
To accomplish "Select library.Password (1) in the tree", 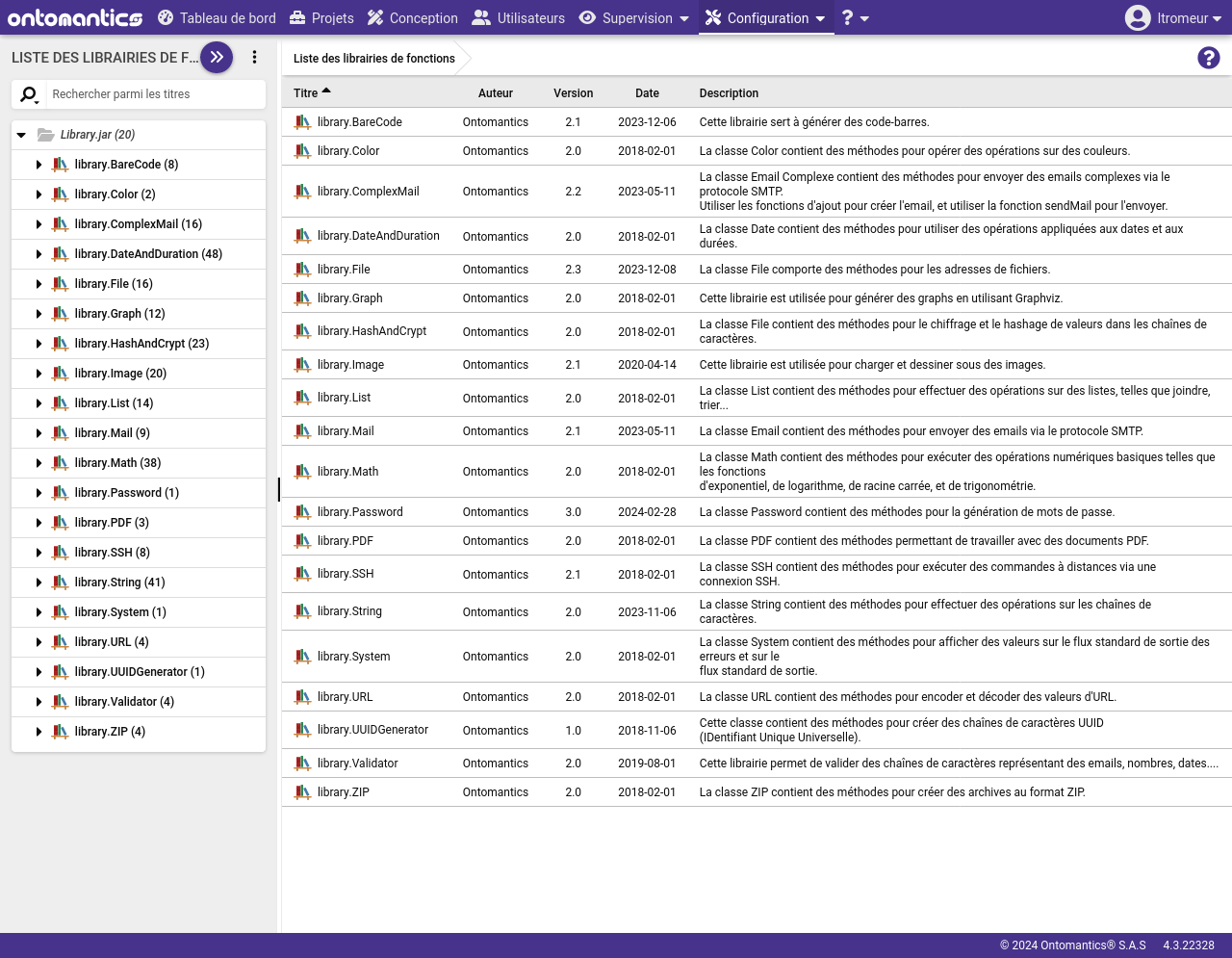I will [127, 493].
